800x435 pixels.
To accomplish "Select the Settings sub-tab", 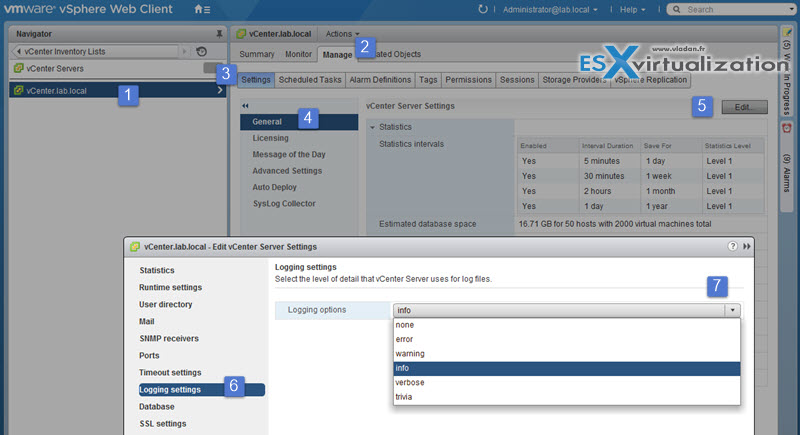I will [256, 80].
